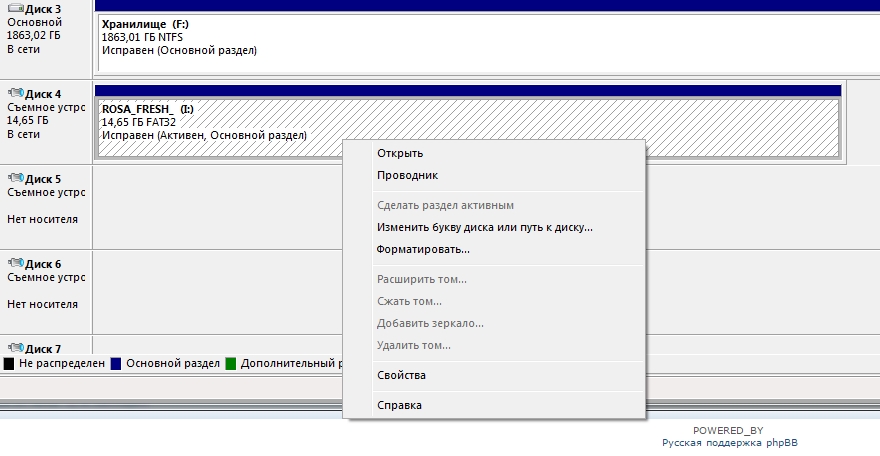Click the POWERED_BY text
The image size is (880, 456).
tap(728, 430)
